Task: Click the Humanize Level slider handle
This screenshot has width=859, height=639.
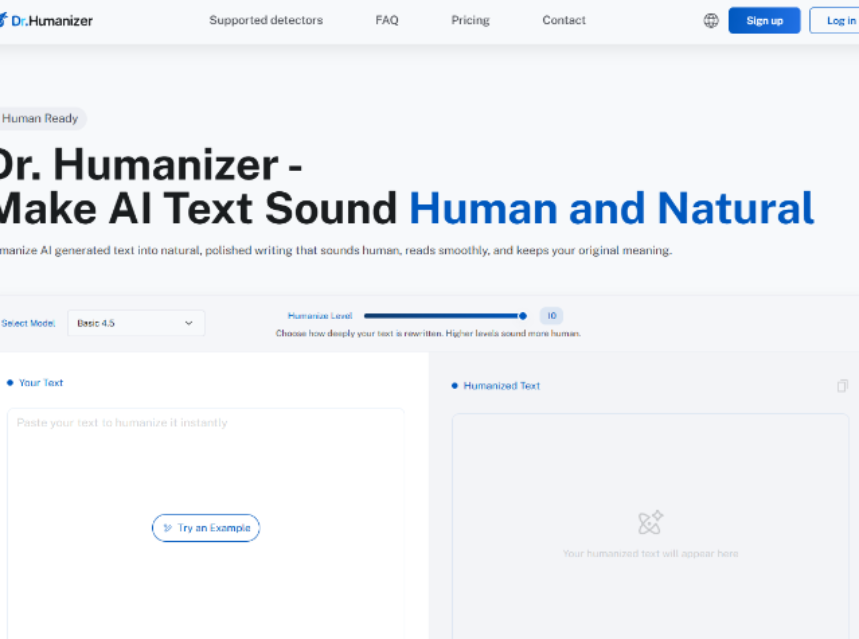Action: click(x=523, y=316)
